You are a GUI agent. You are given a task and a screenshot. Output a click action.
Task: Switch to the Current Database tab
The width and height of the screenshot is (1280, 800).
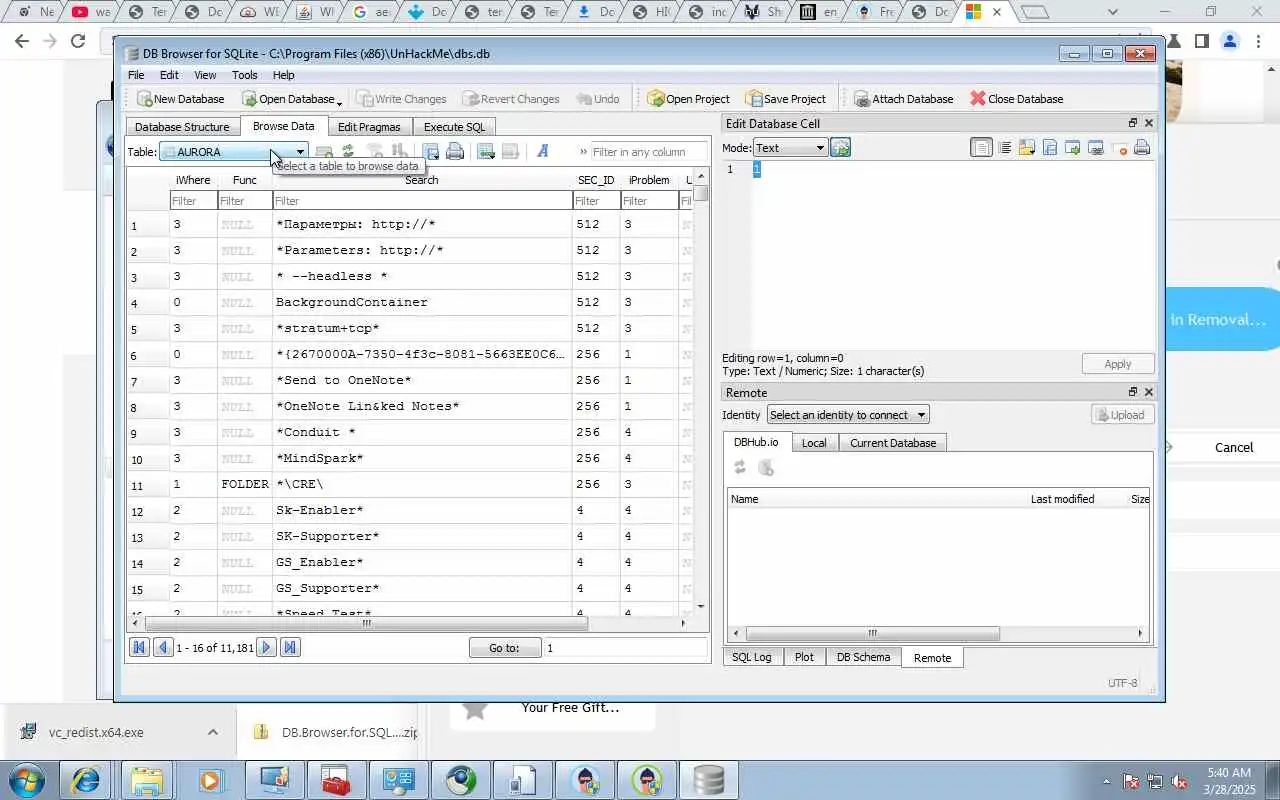point(893,443)
